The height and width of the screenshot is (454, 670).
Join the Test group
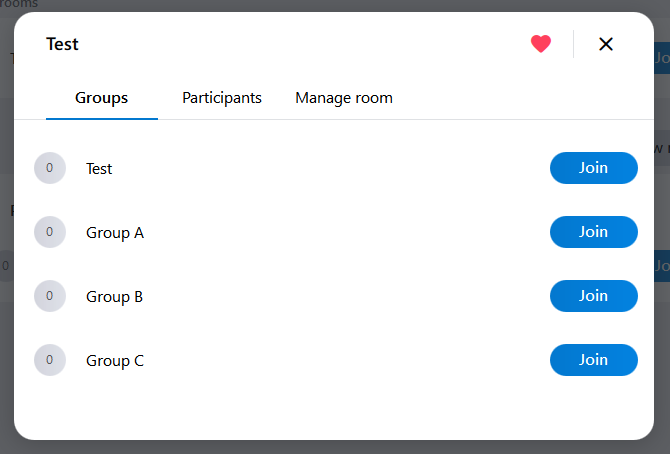point(593,168)
